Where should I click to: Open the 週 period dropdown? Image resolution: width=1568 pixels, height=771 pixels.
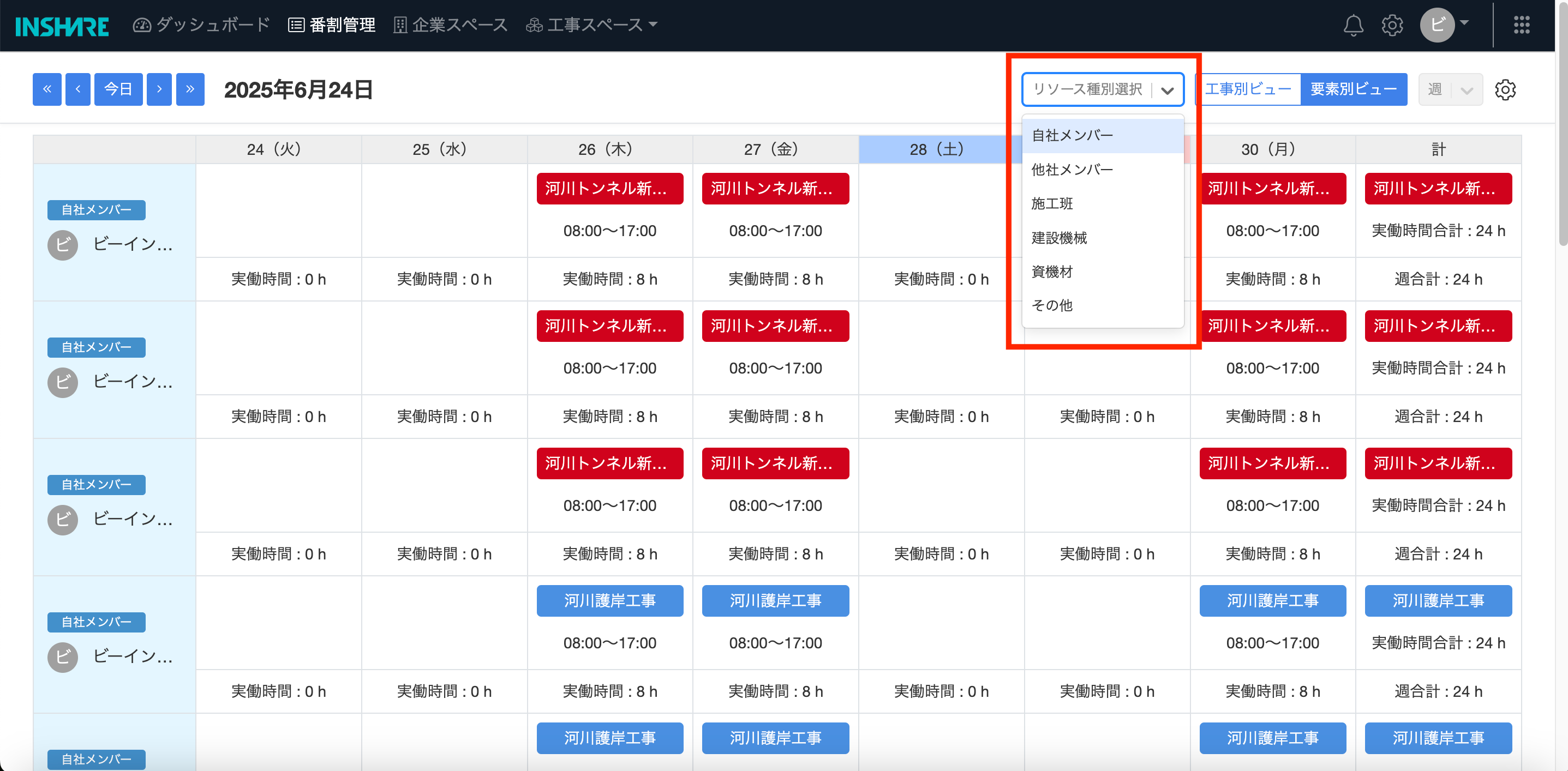click(x=1451, y=89)
